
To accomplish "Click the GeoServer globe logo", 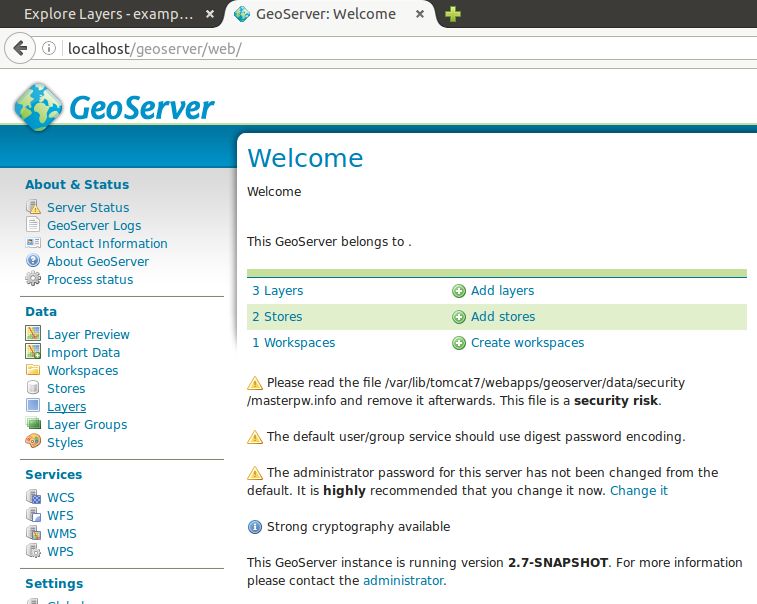I will tap(38, 107).
